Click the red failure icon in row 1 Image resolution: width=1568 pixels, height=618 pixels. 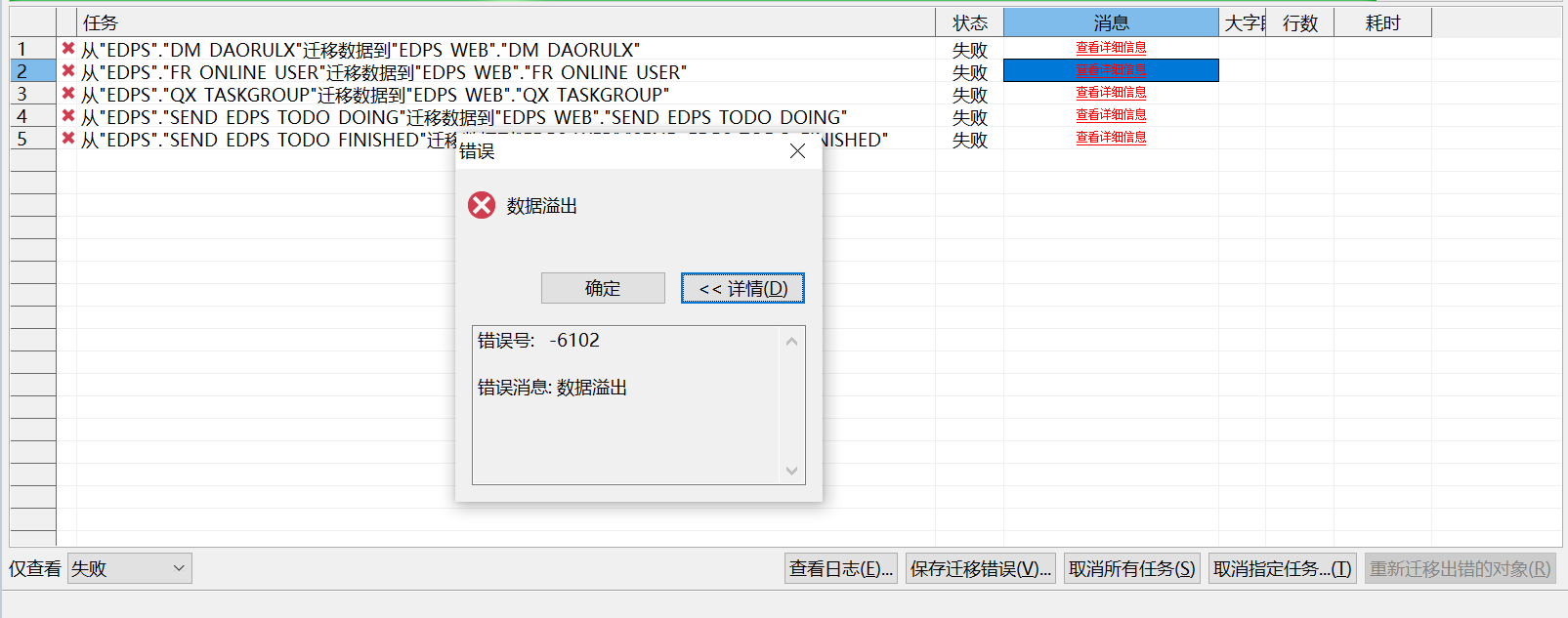(x=68, y=48)
